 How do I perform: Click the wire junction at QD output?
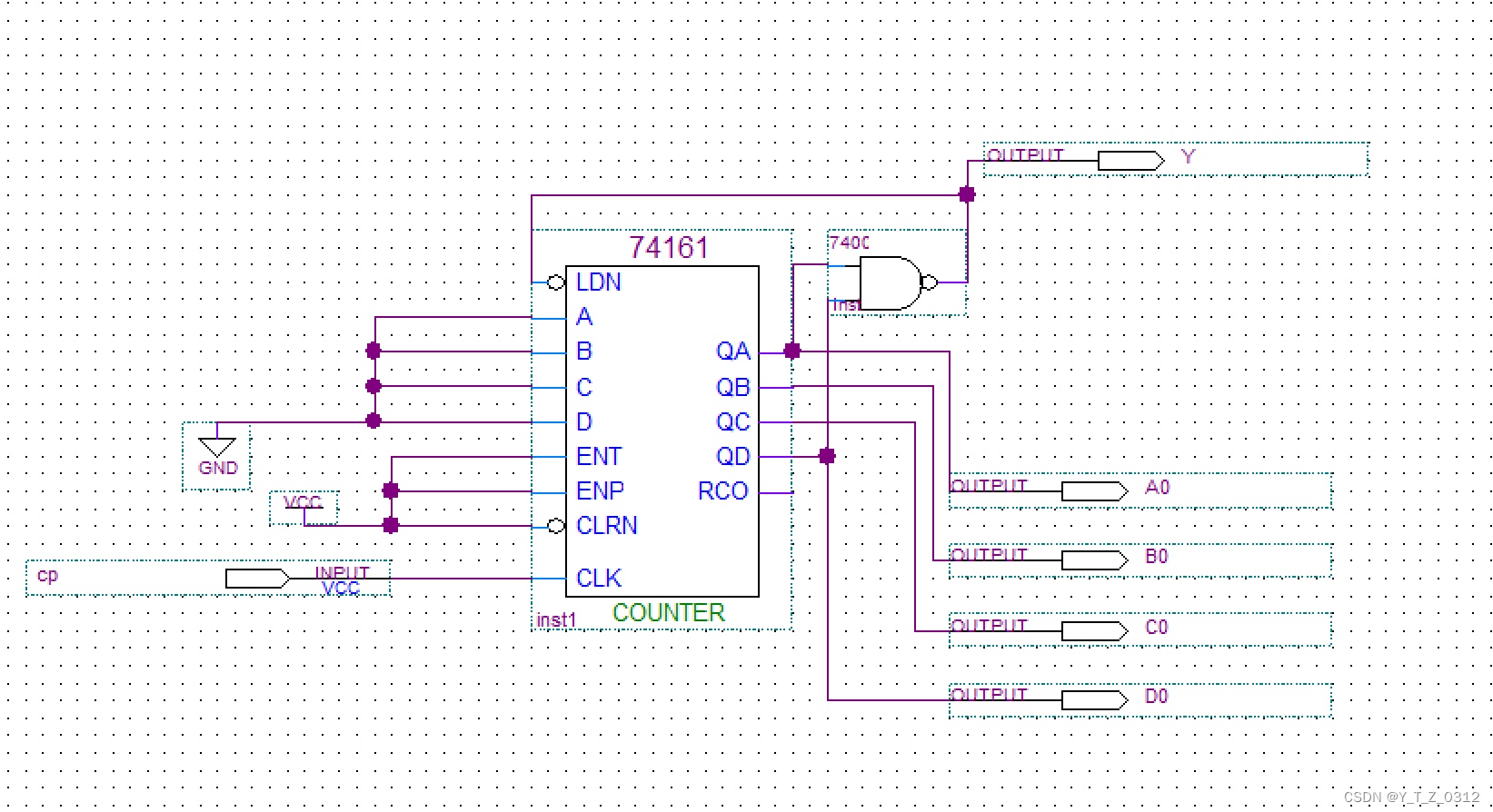click(x=827, y=456)
